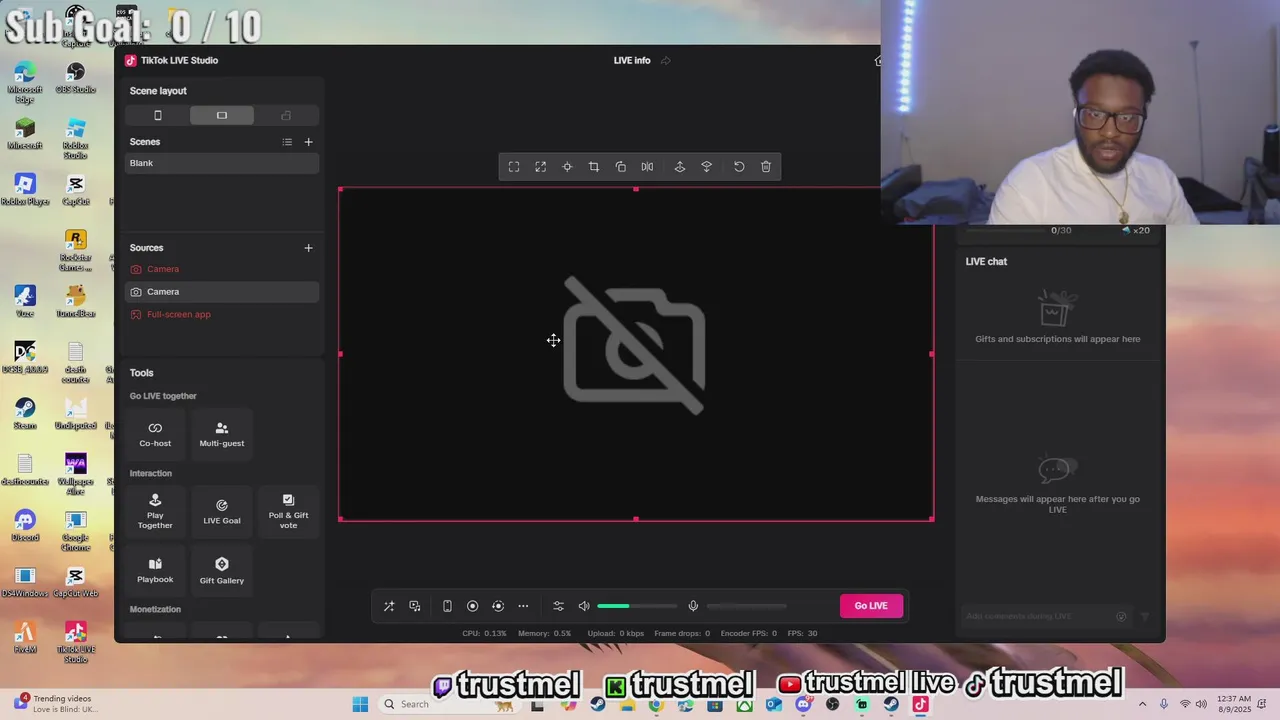This screenshot has height=720, width=1280.
Task: Select the landscape scene layout
Action: [222, 116]
